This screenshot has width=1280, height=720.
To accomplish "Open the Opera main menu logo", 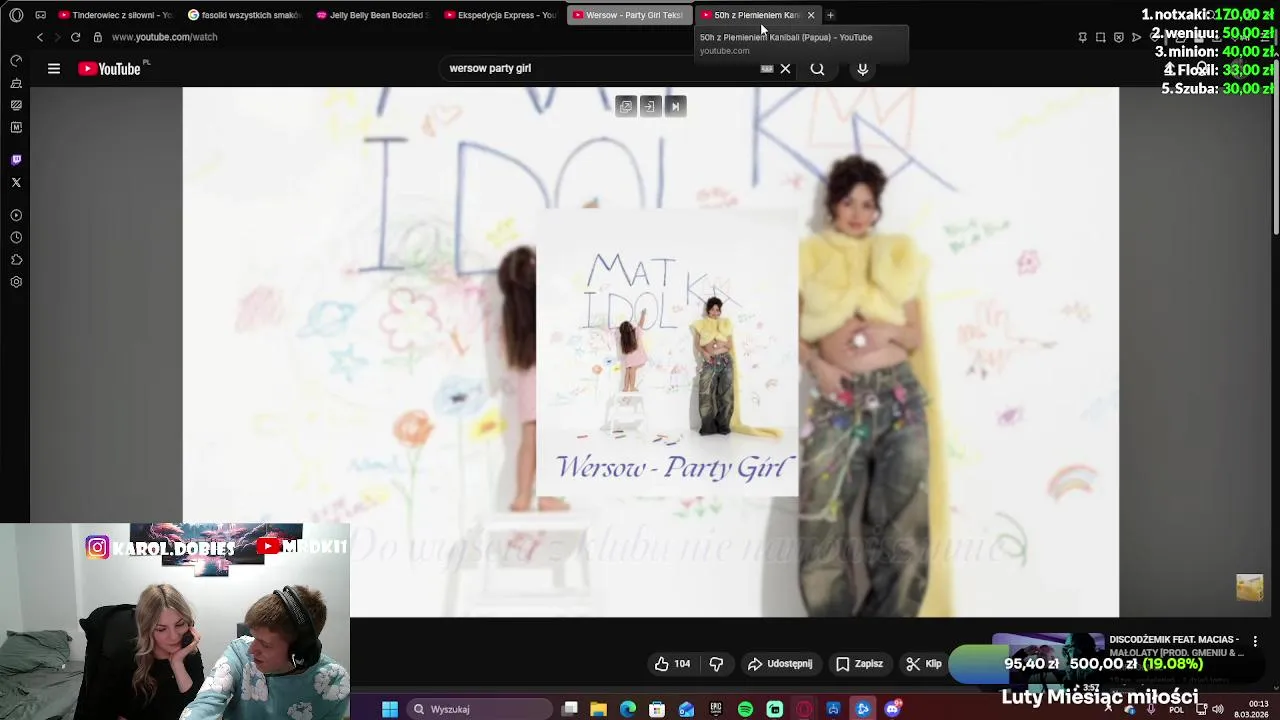I will [16, 15].
